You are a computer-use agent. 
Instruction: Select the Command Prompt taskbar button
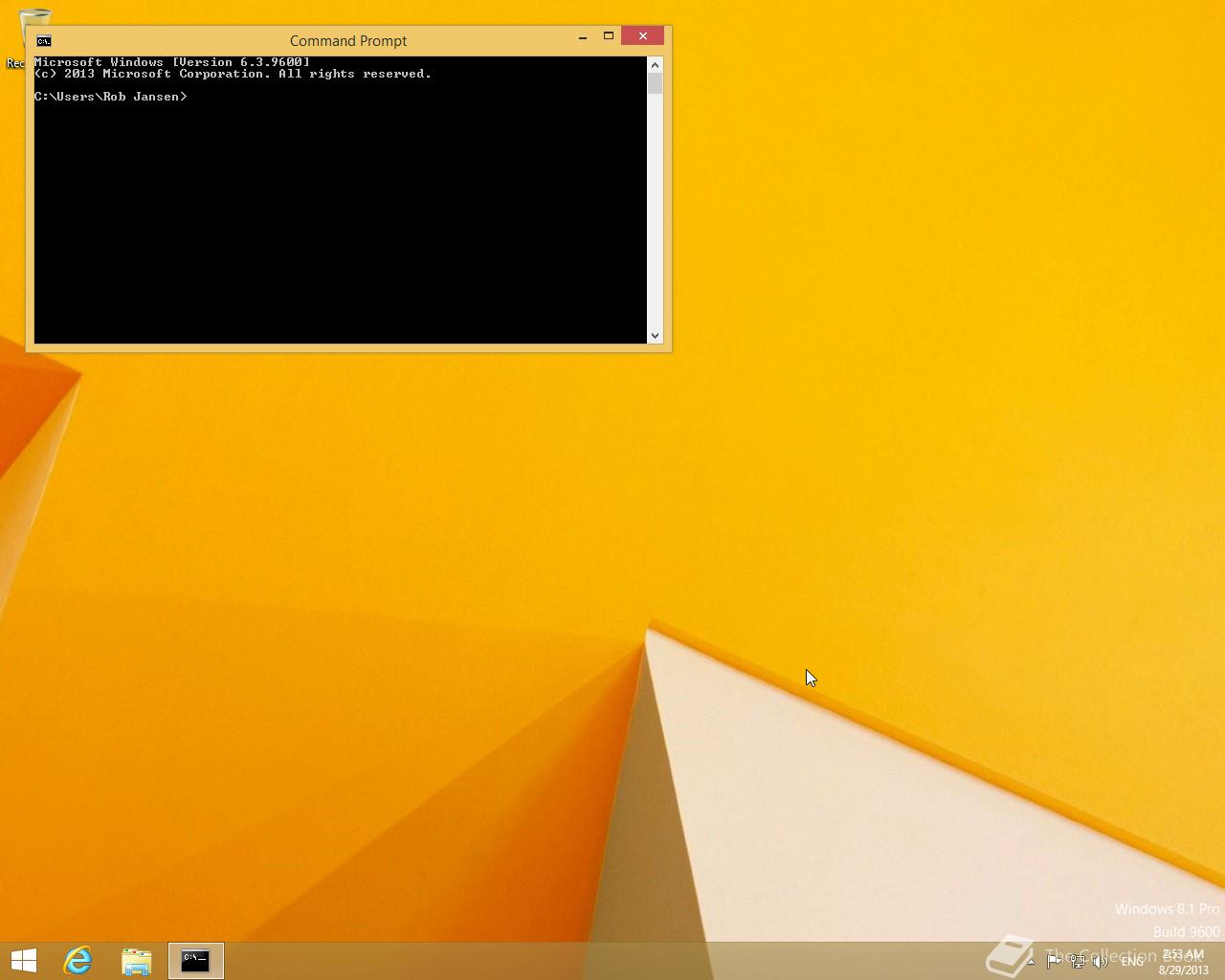[x=195, y=960]
